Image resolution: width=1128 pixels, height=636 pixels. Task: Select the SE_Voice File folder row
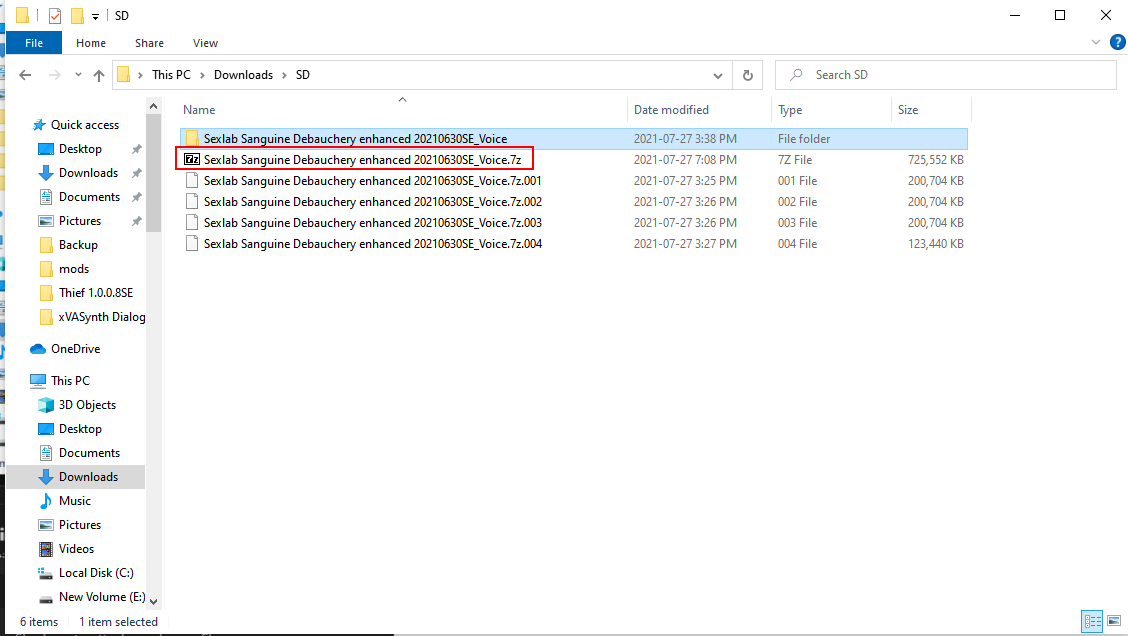click(x=573, y=139)
